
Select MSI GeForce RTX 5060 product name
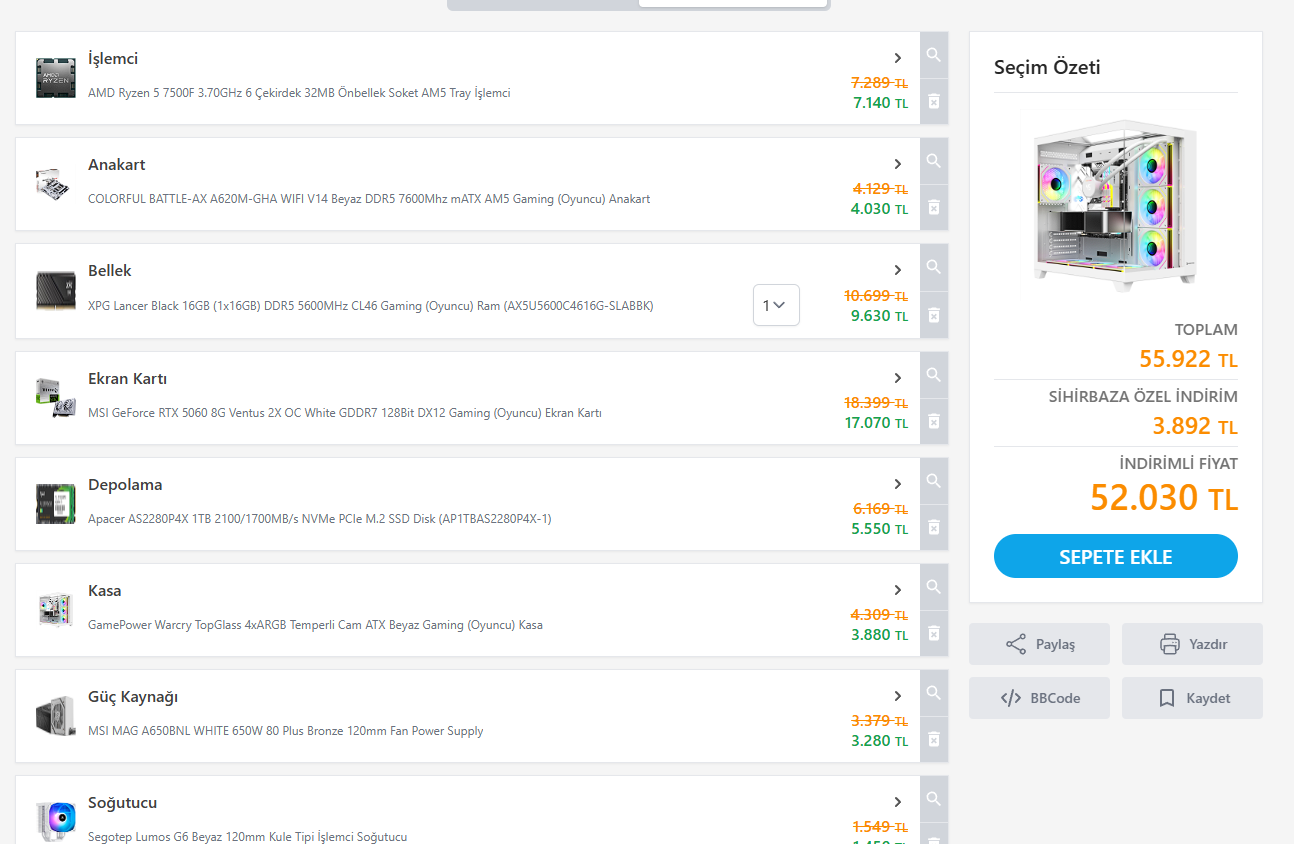pyautogui.click(x=345, y=413)
